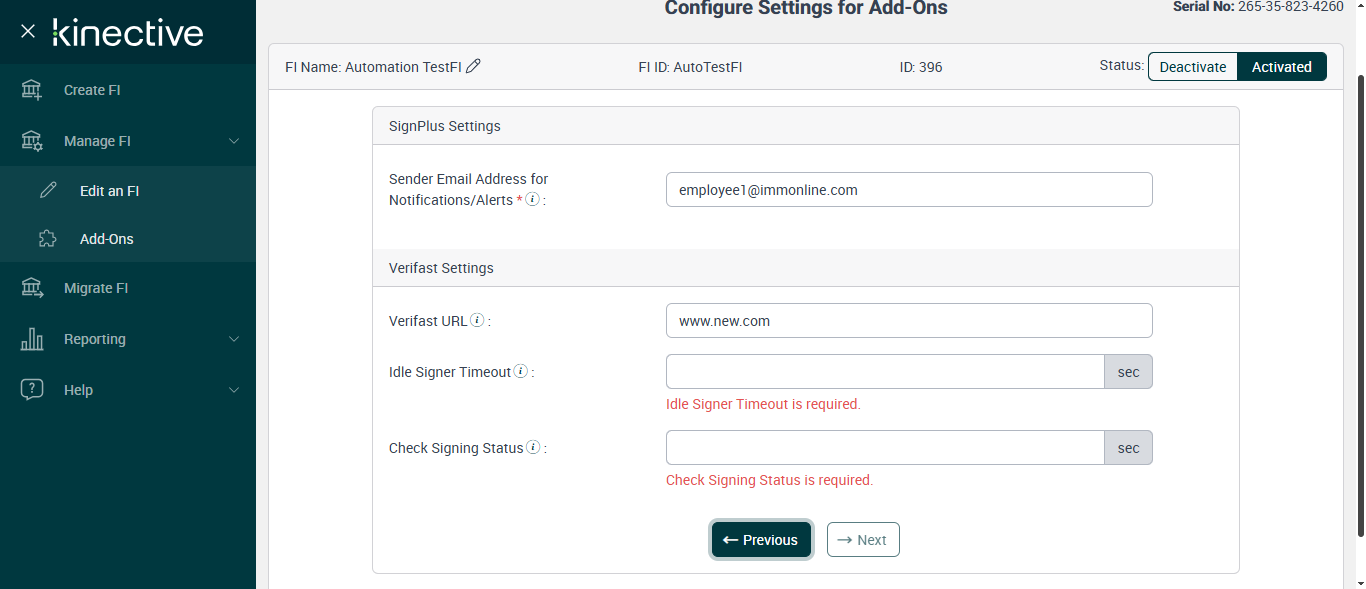This screenshot has width=1366, height=589.
Task: Expand the Reporting menu chevron
Action: point(234,339)
